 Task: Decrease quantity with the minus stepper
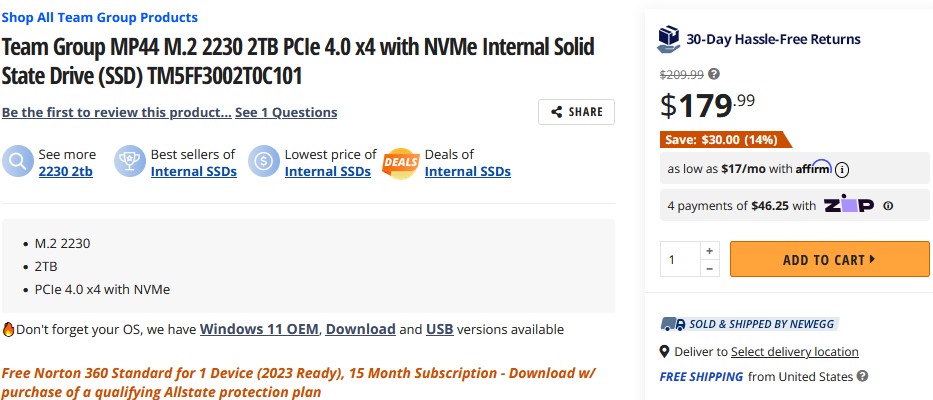[x=709, y=268]
